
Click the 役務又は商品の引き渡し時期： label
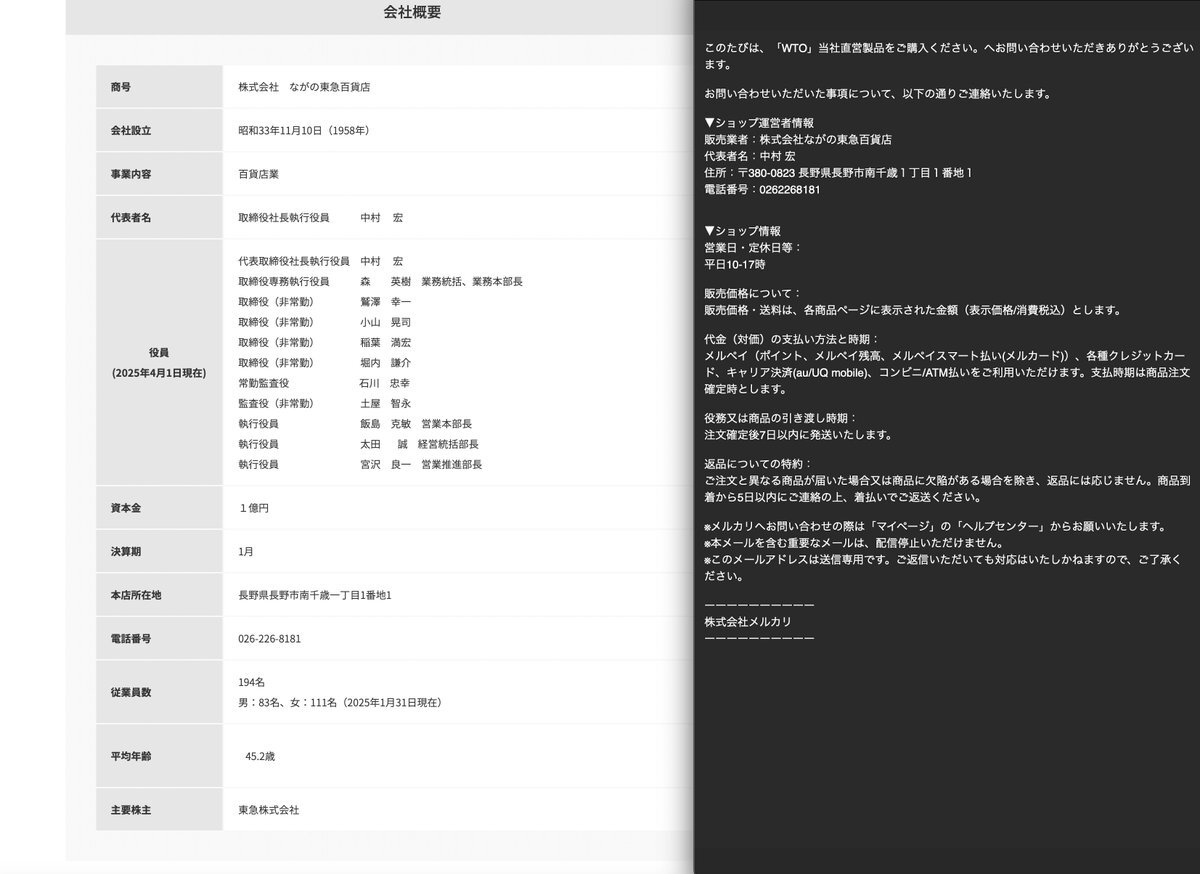[781, 418]
